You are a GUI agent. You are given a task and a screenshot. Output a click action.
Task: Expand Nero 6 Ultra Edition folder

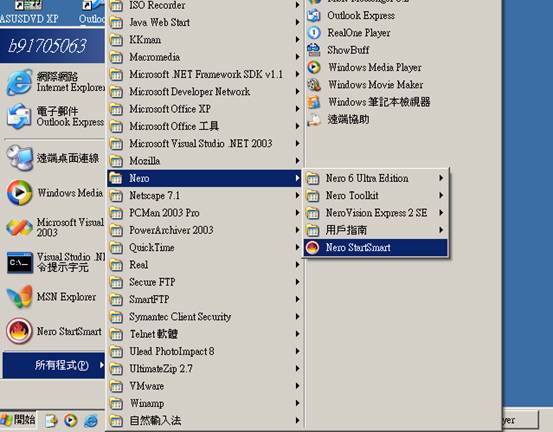[376, 178]
